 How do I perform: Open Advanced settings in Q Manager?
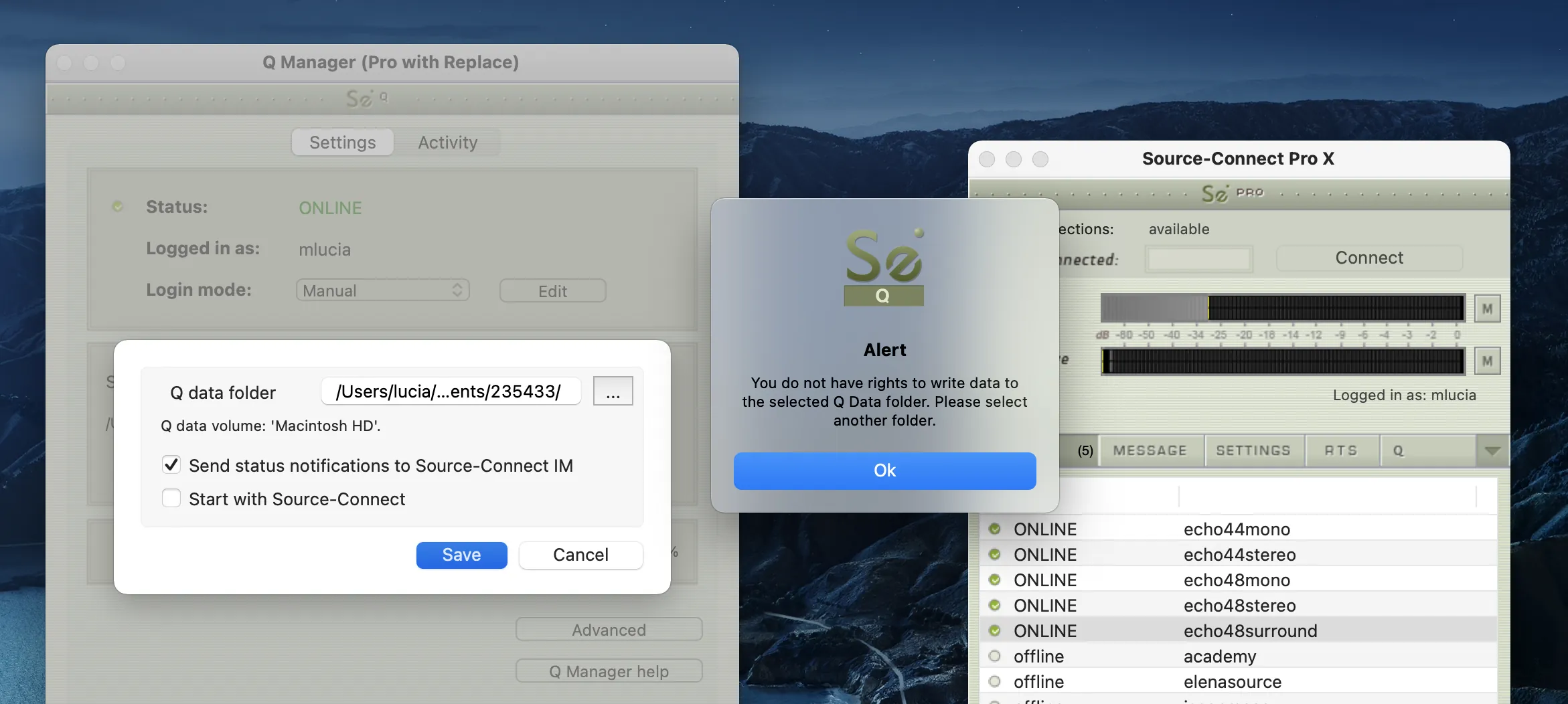click(609, 630)
